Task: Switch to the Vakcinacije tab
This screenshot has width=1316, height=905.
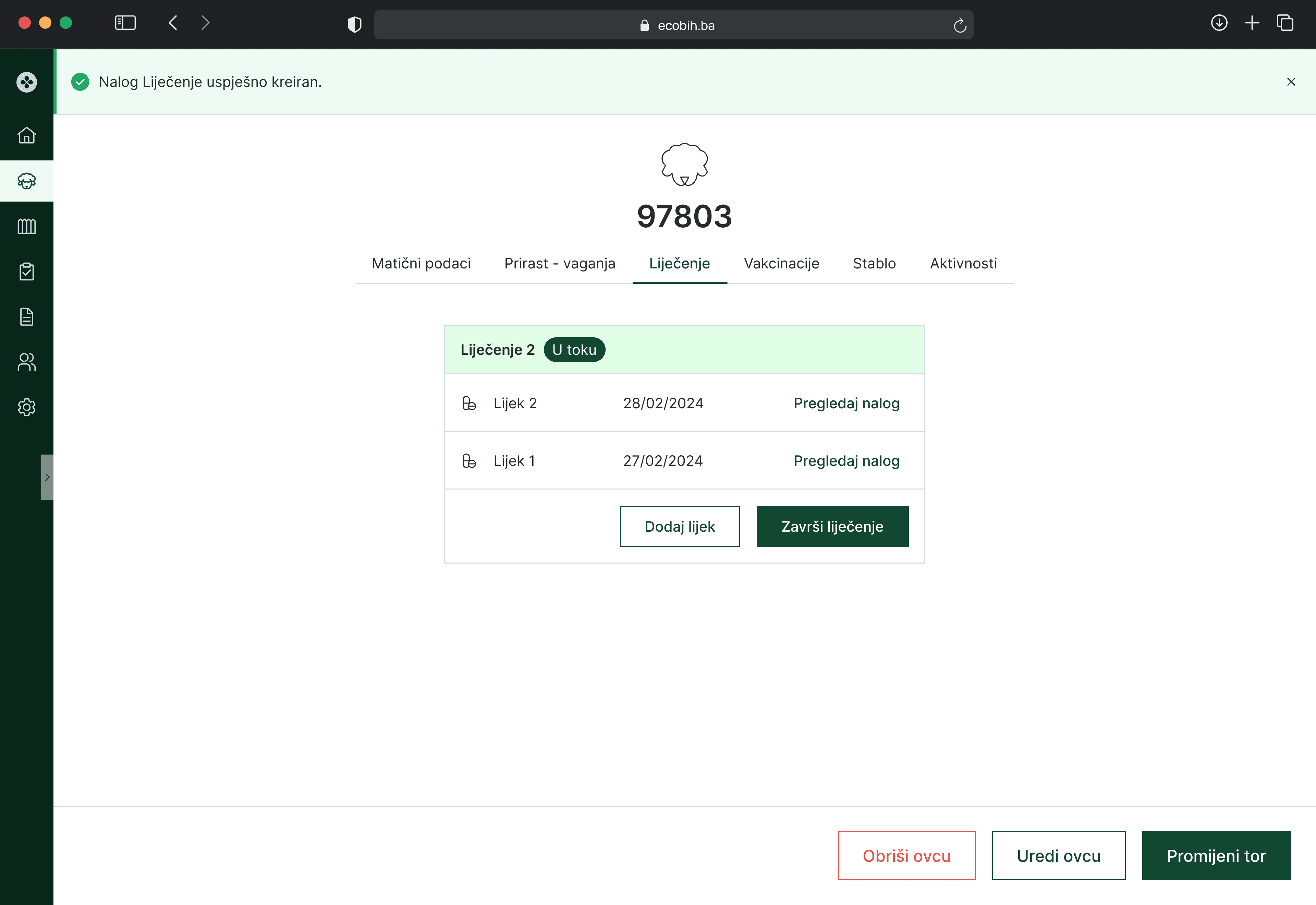Action: [x=781, y=264]
